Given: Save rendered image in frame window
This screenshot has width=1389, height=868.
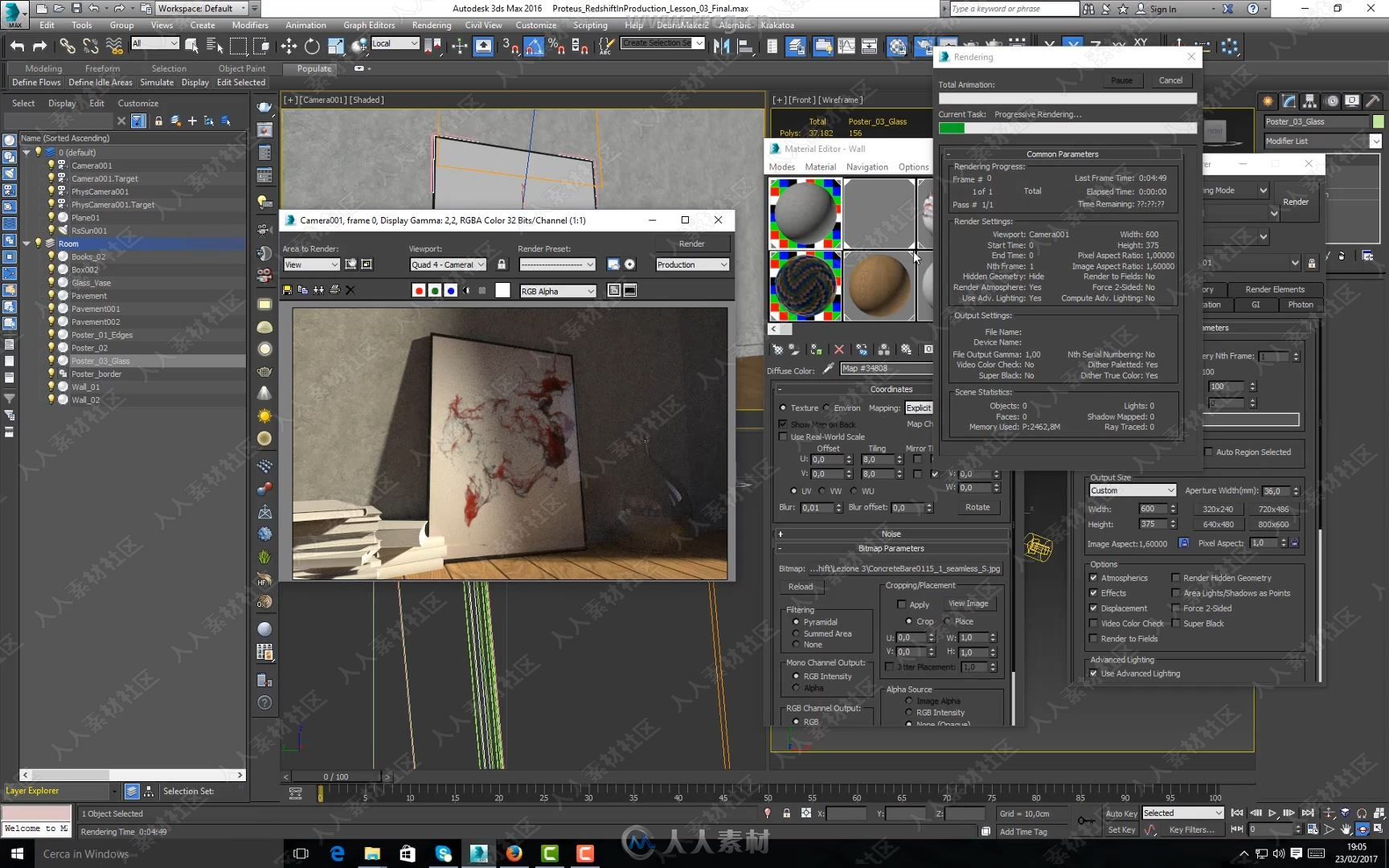Looking at the screenshot, I should coord(287,290).
